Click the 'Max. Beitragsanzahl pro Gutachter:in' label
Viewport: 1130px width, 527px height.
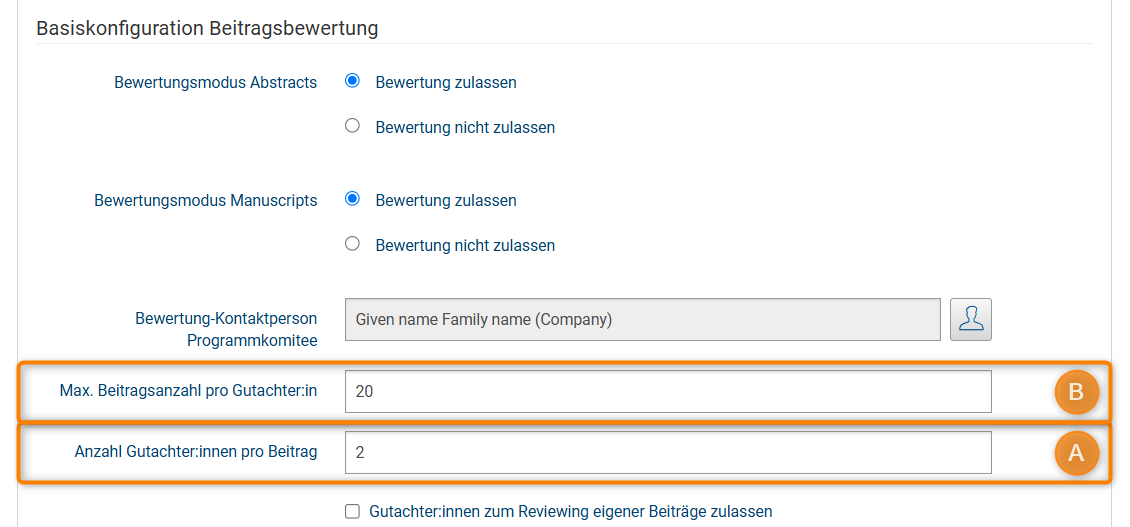pyautogui.click(x=188, y=391)
